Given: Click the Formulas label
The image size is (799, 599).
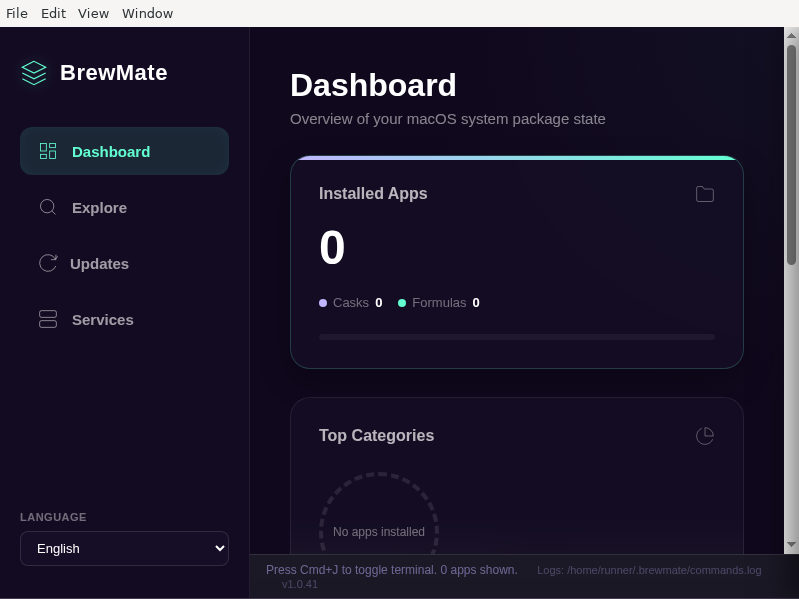Looking at the screenshot, I should pyautogui.click(x=439, y=303).
